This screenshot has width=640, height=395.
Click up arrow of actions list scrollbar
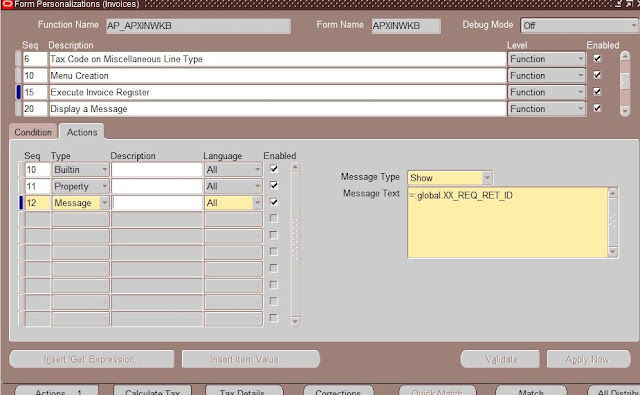(295, 167)
